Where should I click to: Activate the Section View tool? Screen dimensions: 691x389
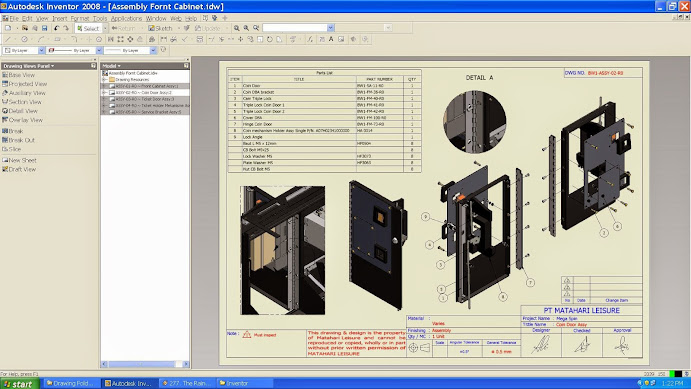click(x=22, y=102)
